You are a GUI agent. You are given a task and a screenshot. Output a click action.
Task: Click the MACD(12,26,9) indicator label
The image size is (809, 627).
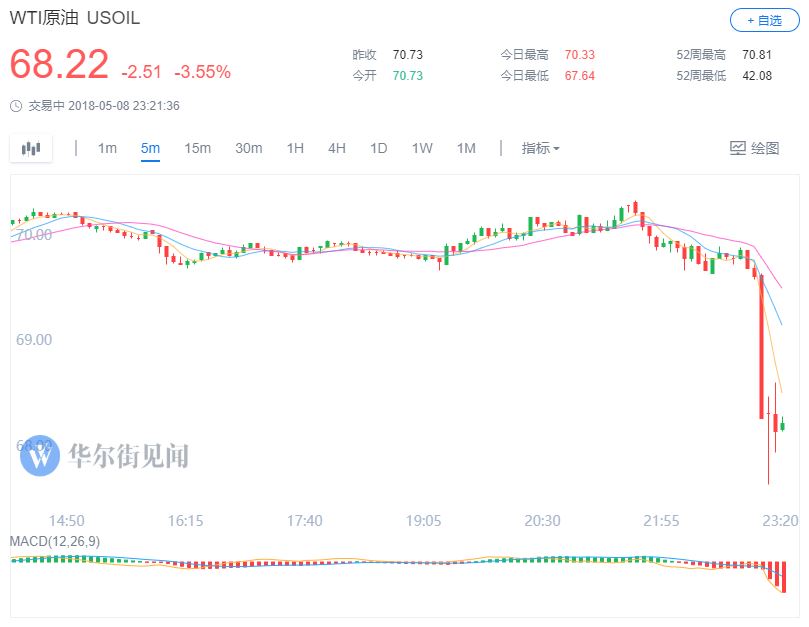pyautogui.click(x=54, y=541)
